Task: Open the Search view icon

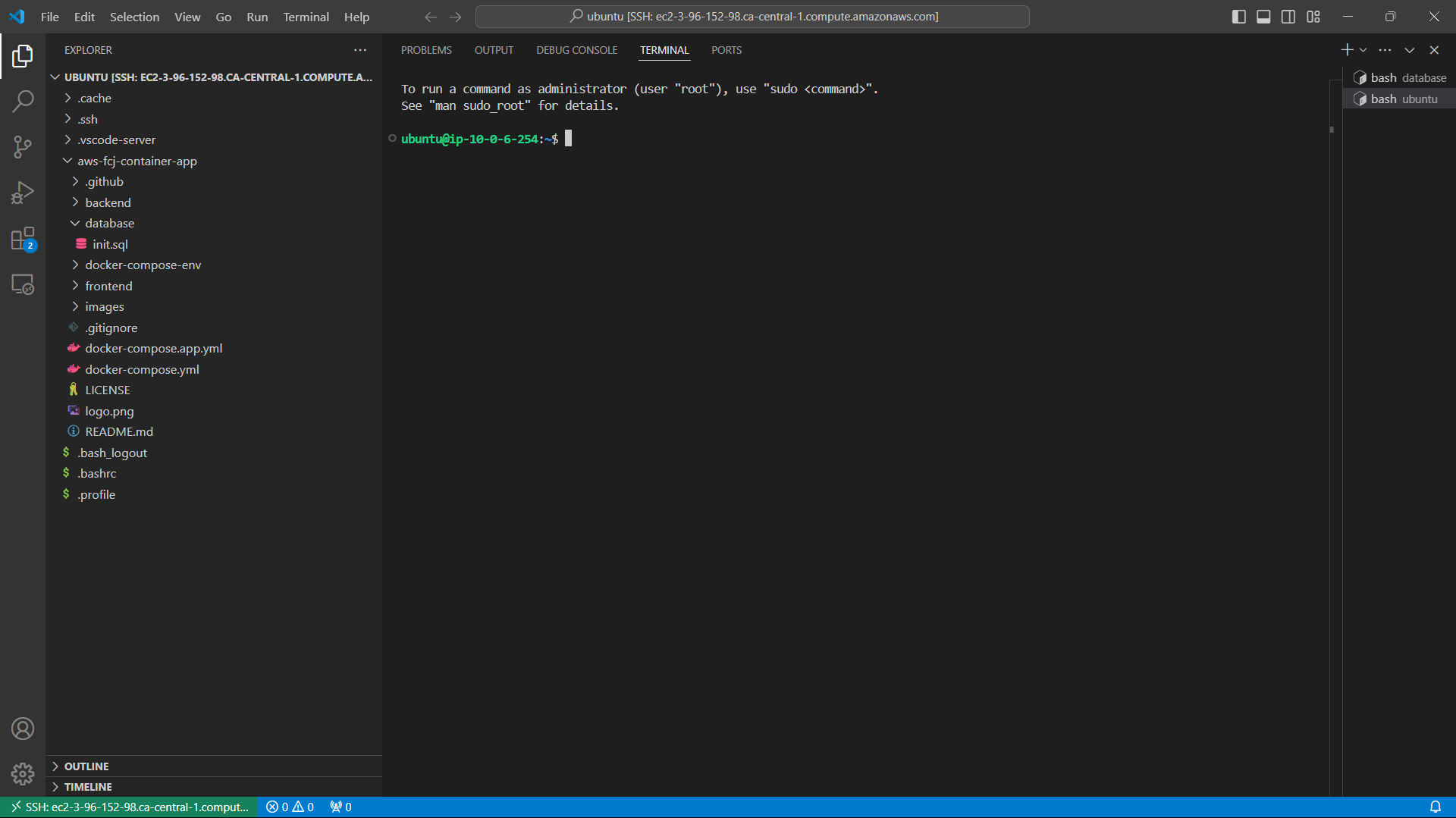Action: click(23, 101)
